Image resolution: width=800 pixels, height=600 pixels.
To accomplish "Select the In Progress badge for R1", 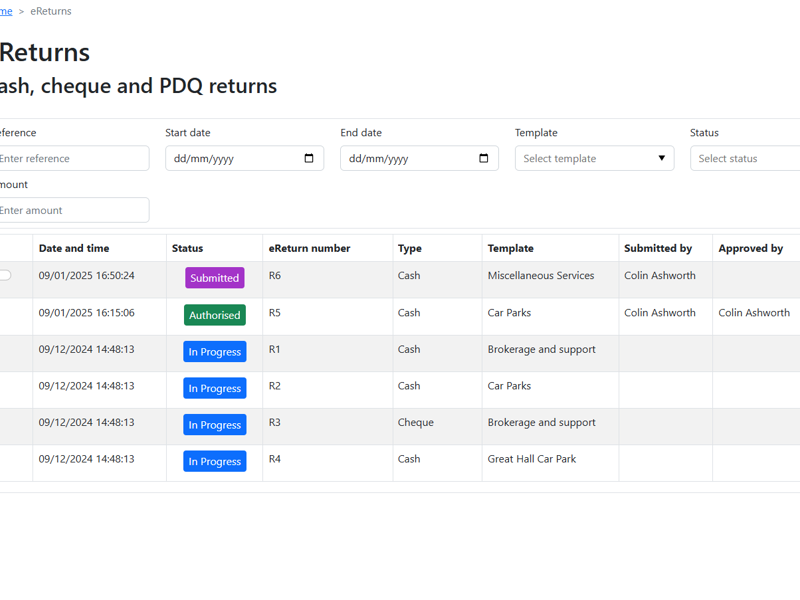I will pyautogui.click(x=214, y=352).
